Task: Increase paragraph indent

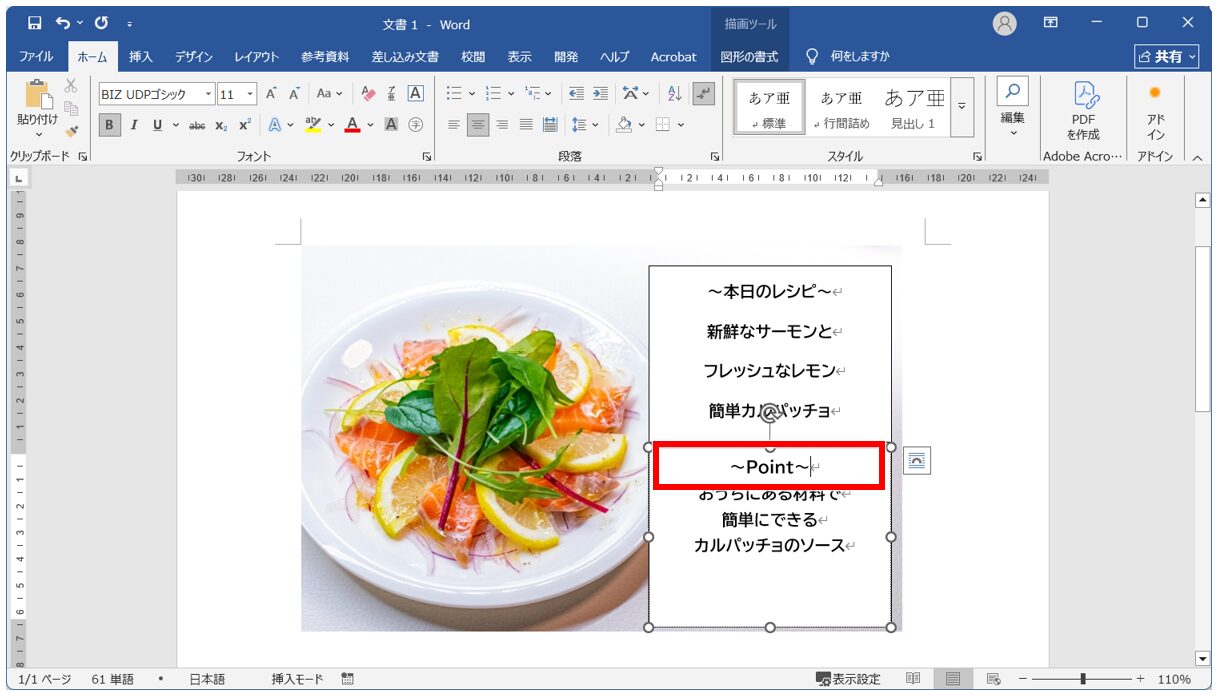Action: click(600, 94)
